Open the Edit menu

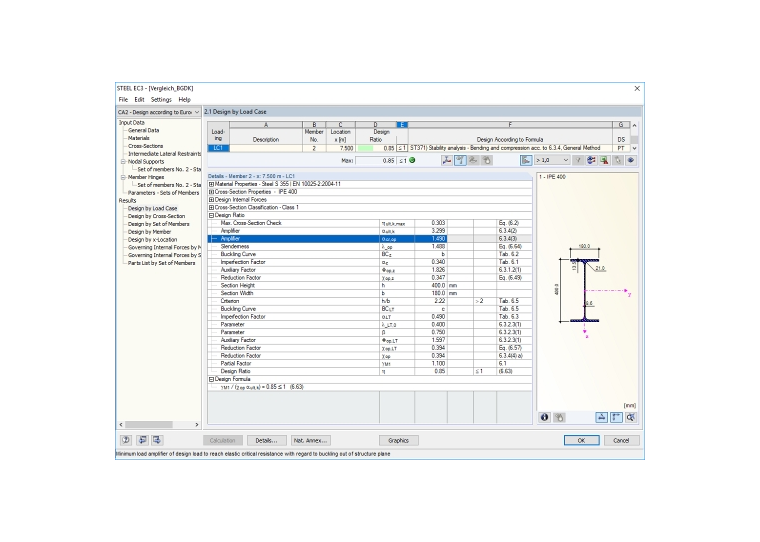tap(140, 99)
